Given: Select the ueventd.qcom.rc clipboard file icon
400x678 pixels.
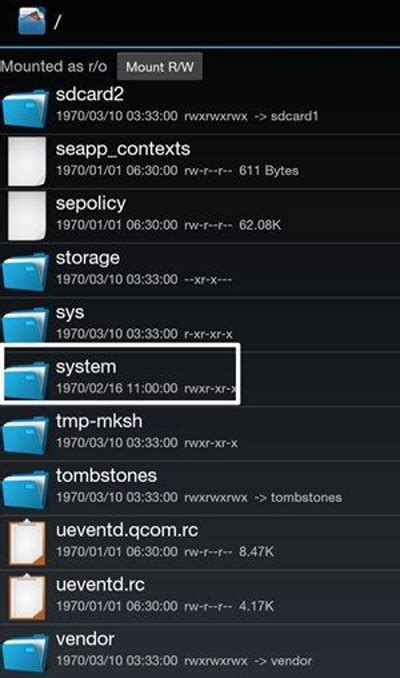Looking at the screenshot, I should [x=27, y=543].
